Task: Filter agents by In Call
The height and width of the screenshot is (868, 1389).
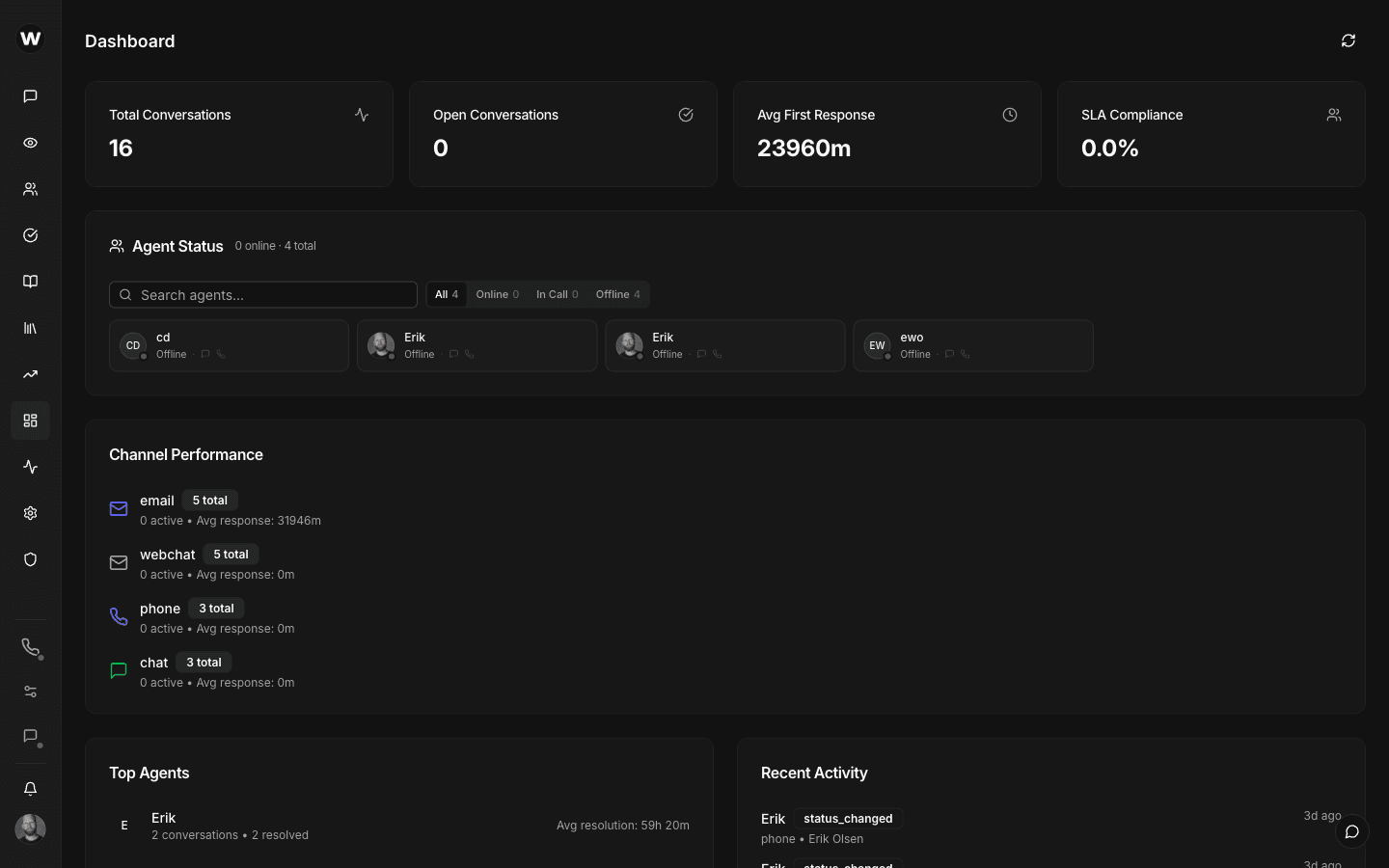Action: [x=557, y=294]
